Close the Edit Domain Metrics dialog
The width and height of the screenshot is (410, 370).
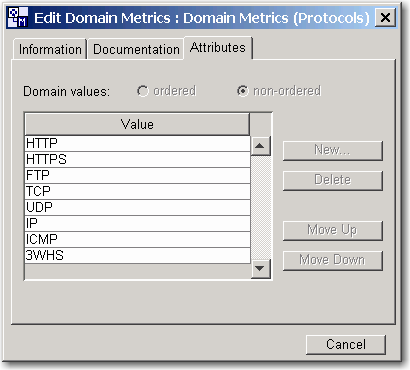(x=385, y=17)
